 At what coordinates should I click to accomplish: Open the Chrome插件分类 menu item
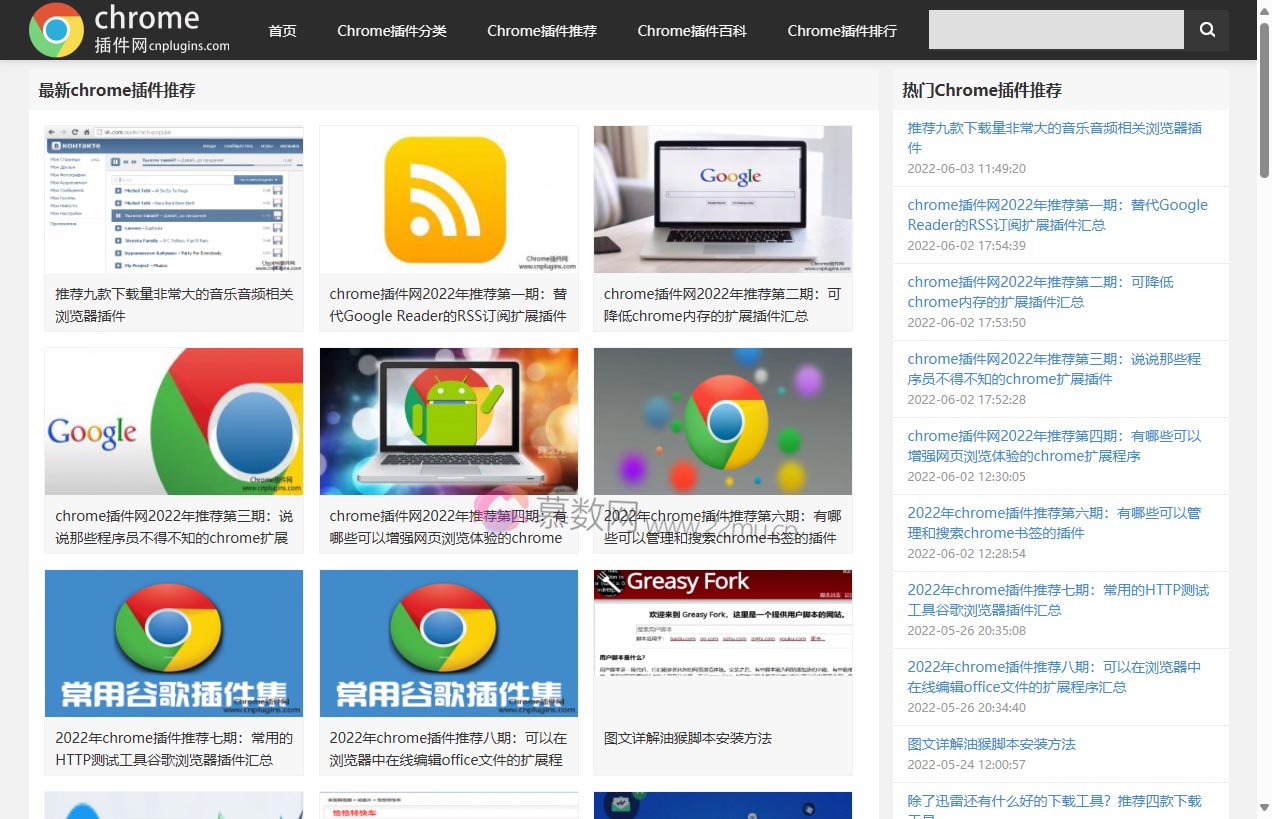pos(391,31)
